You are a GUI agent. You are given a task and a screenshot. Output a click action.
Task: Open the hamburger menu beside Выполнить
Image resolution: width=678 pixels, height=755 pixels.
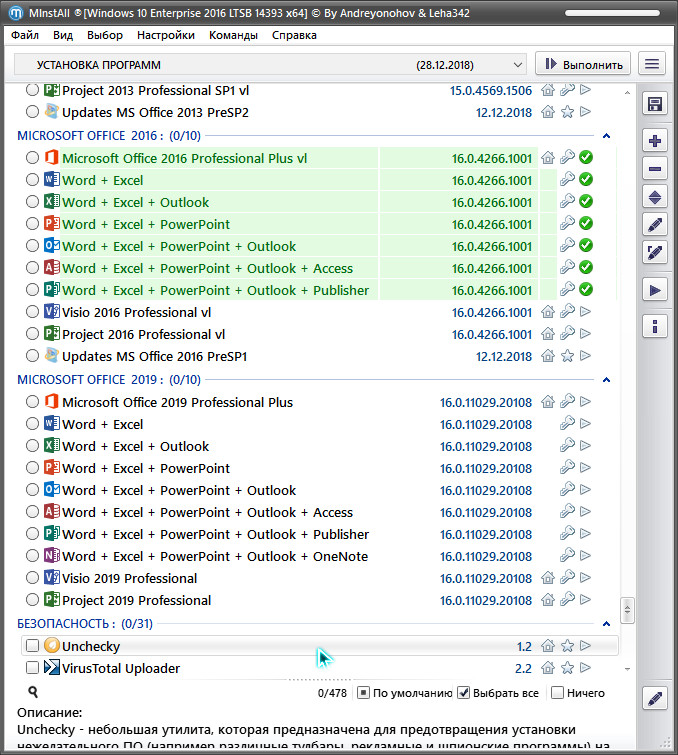[653, 64]
